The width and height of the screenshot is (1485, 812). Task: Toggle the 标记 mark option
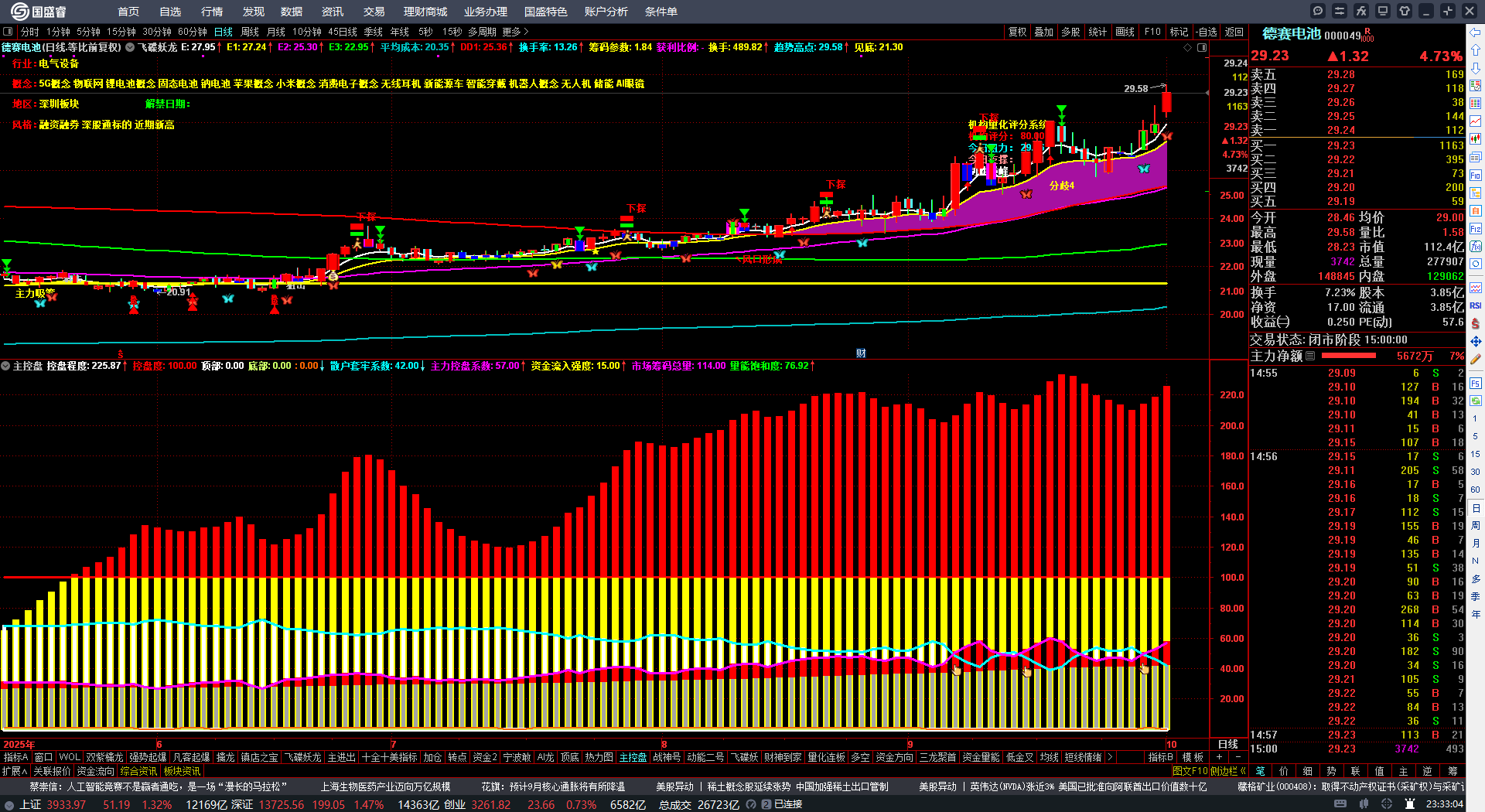pyautogui.click(x=1179, y=32)
